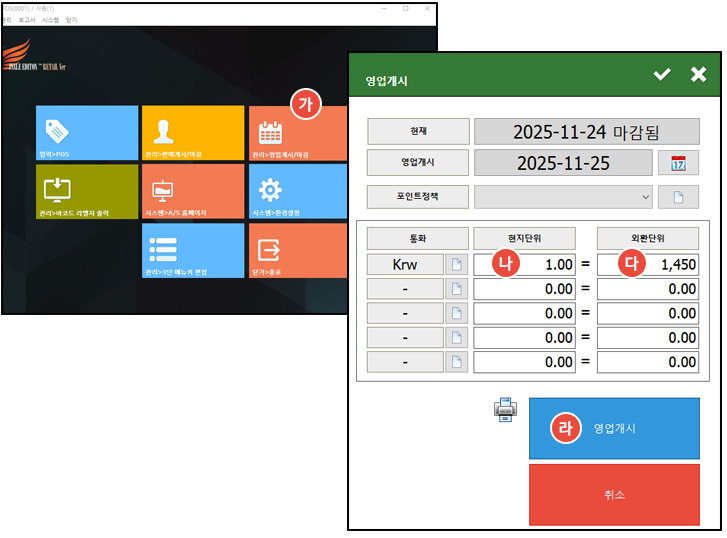Open the 시스템>A/S 홈페이지 tile
727x538 pixels.
192,191
